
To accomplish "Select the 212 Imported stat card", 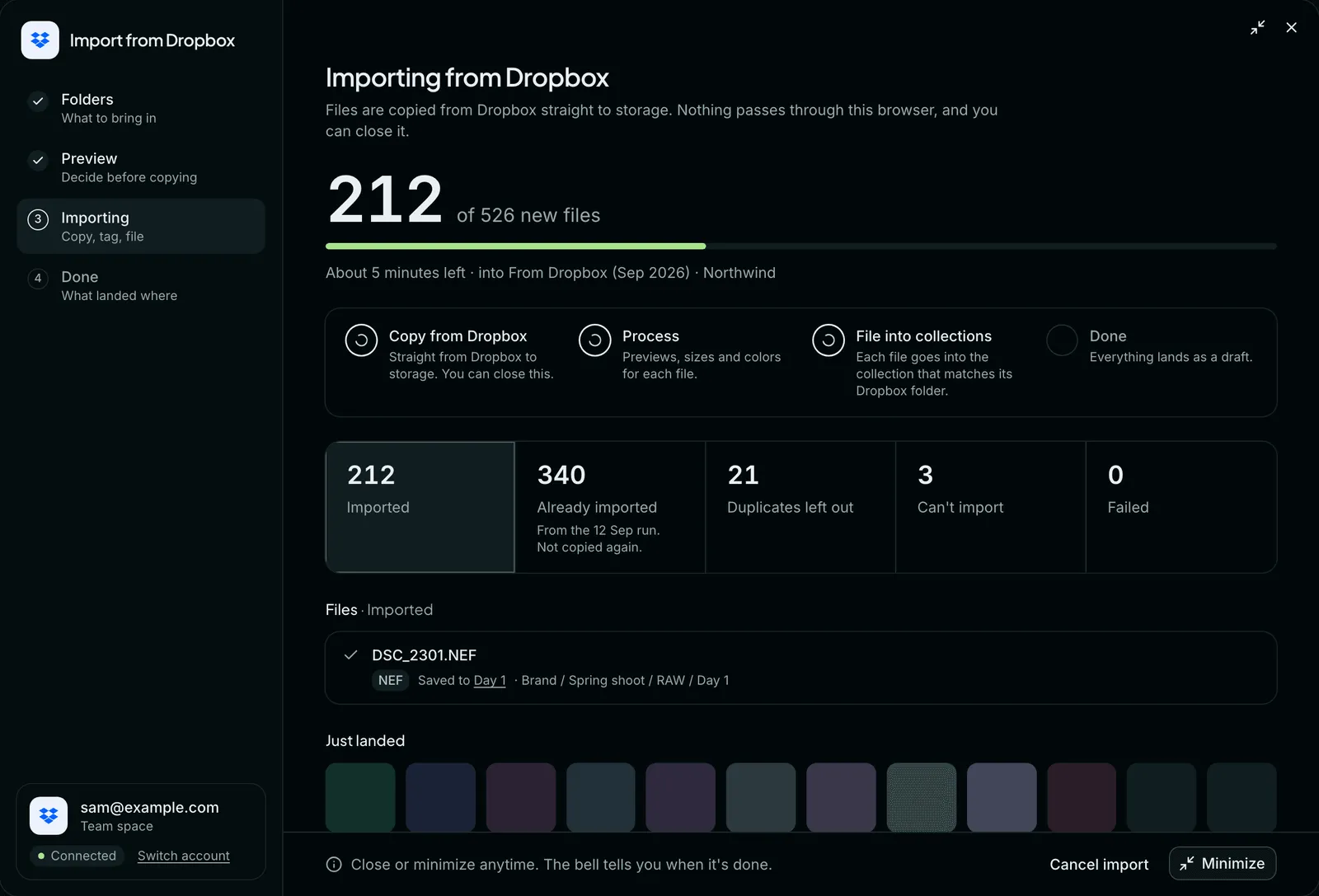I will [x=420, y=507].
